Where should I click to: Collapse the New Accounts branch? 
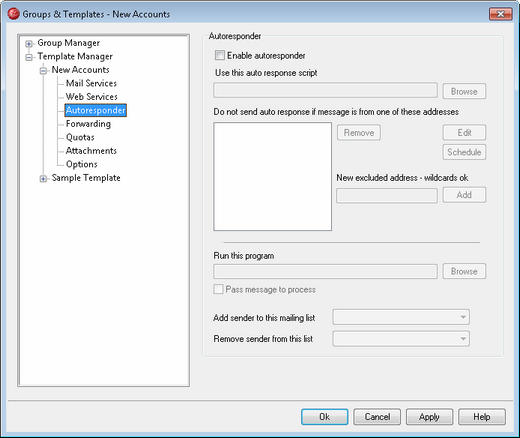point(43,71)
